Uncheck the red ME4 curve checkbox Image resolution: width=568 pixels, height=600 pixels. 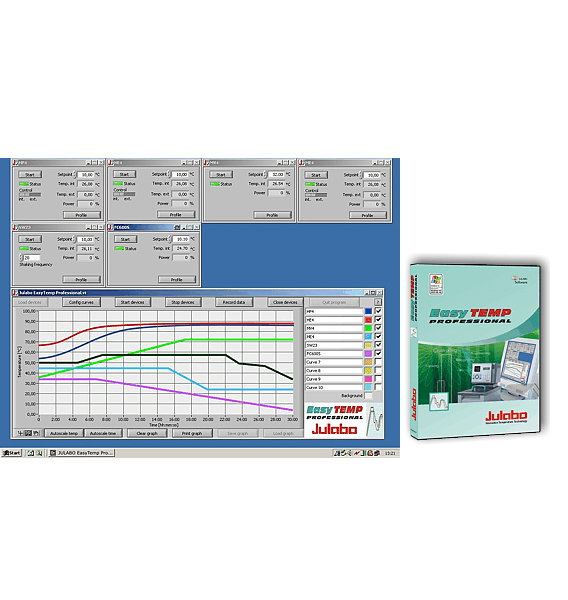pyautogui.click(x=378, y=319)
